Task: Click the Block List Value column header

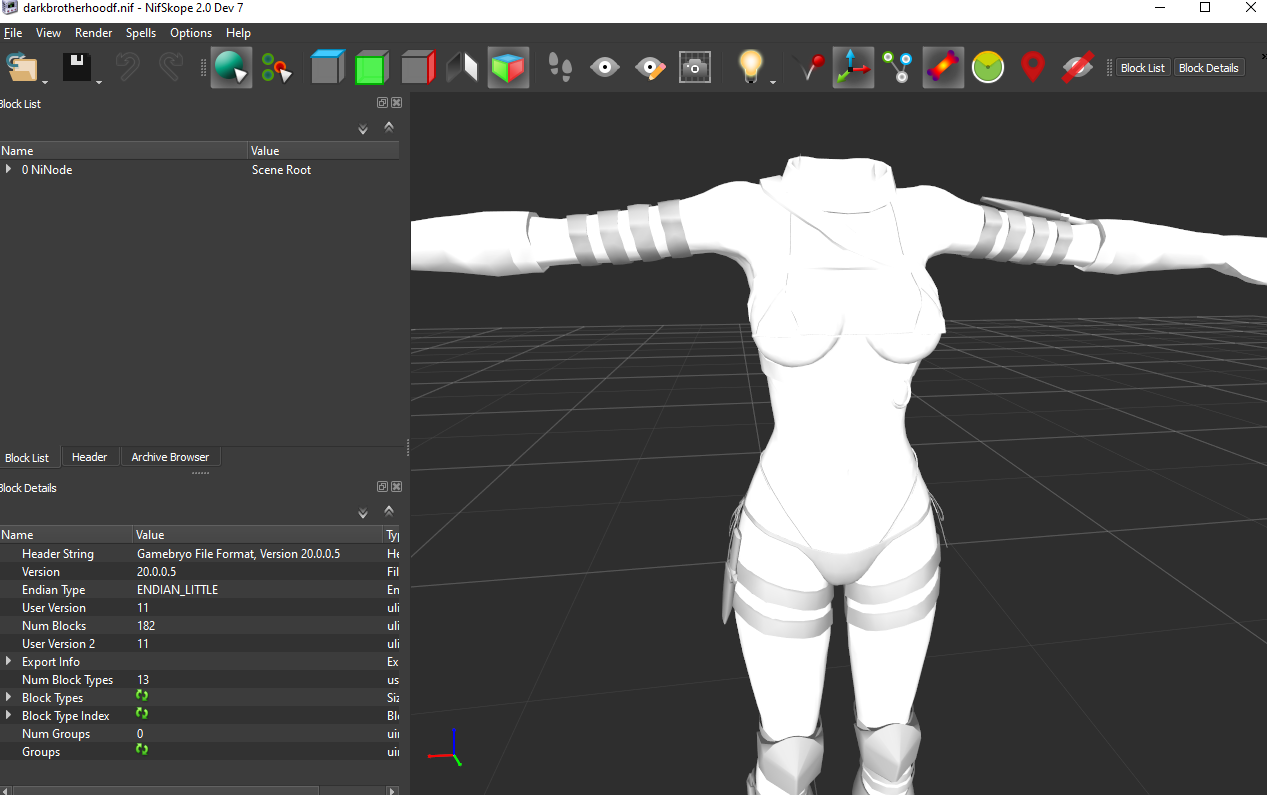Action: tap(324, 151)
